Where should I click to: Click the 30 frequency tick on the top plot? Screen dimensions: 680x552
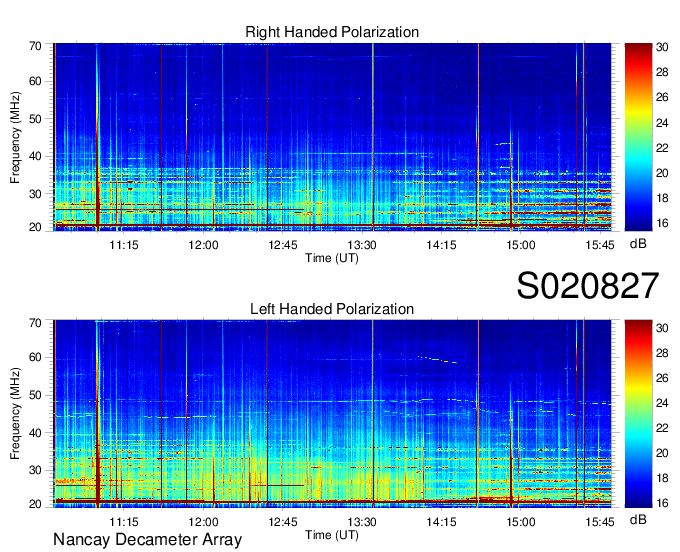click(35, 194)
